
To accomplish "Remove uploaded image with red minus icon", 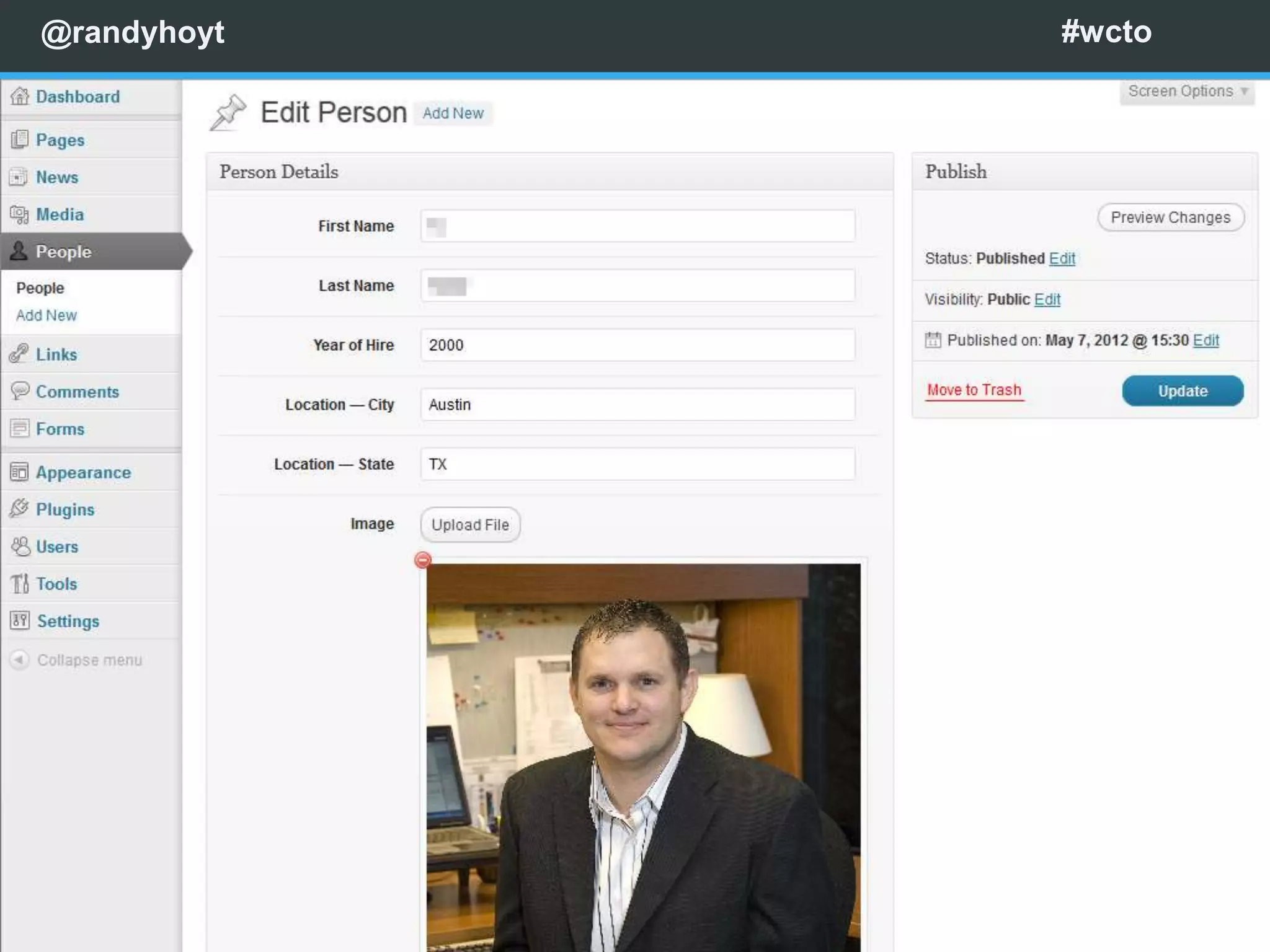I will pyautogui.click(x=423, y=560).
